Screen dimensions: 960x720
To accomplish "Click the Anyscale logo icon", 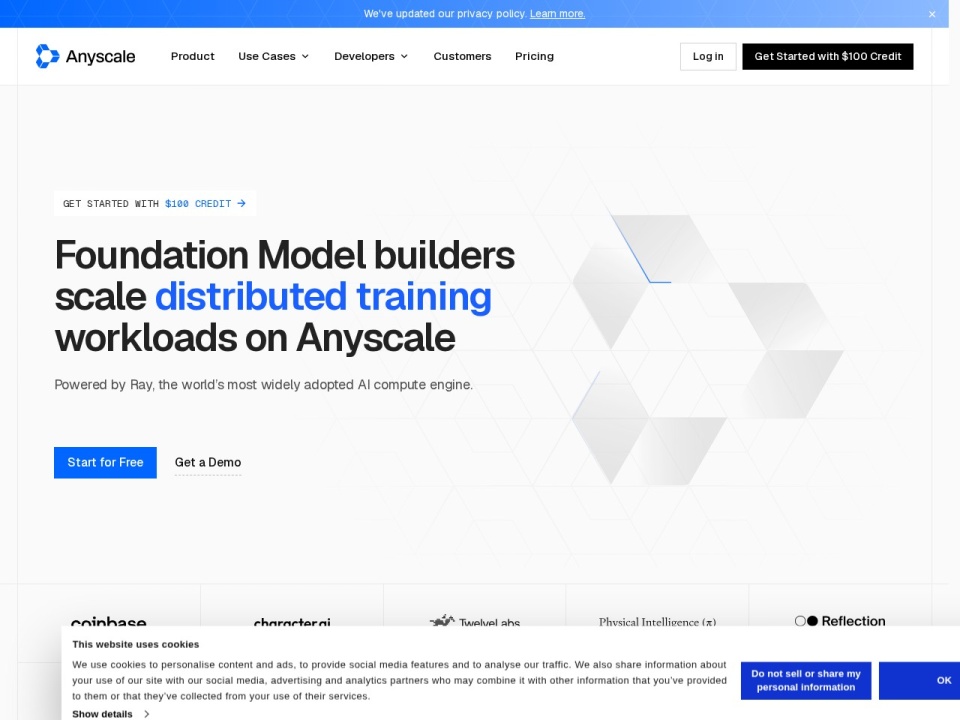I will 47,56.
